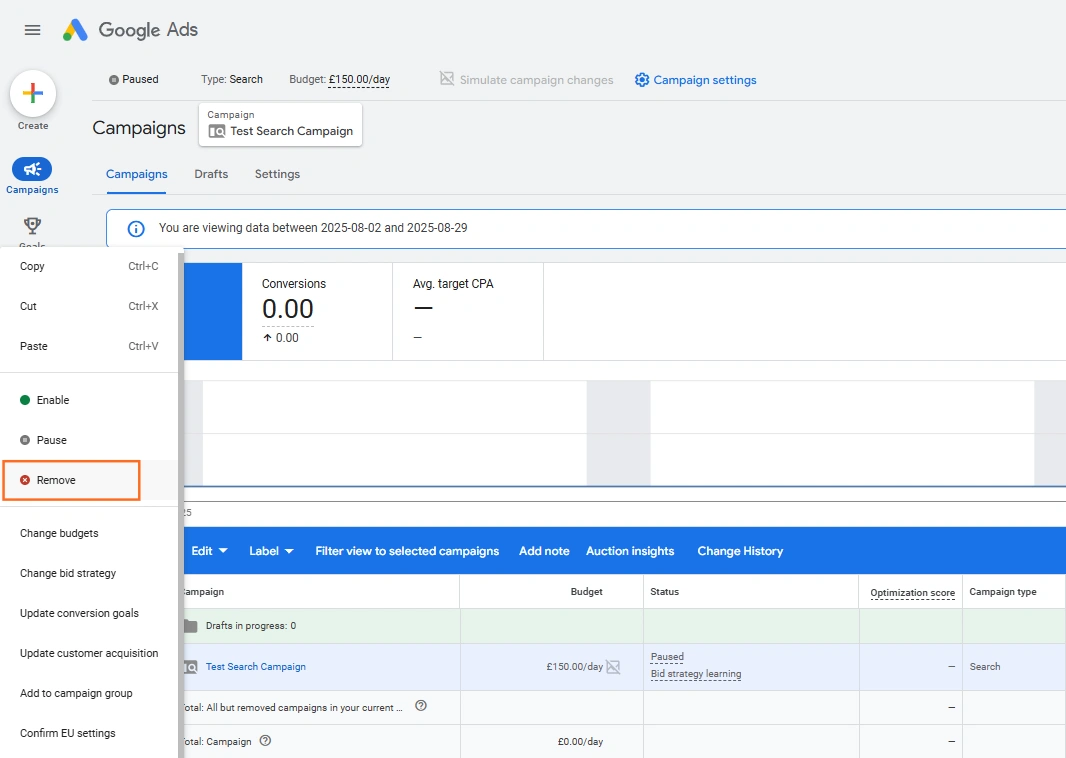
Task: Choose Copy from the context menu
Action: (89, 266)
